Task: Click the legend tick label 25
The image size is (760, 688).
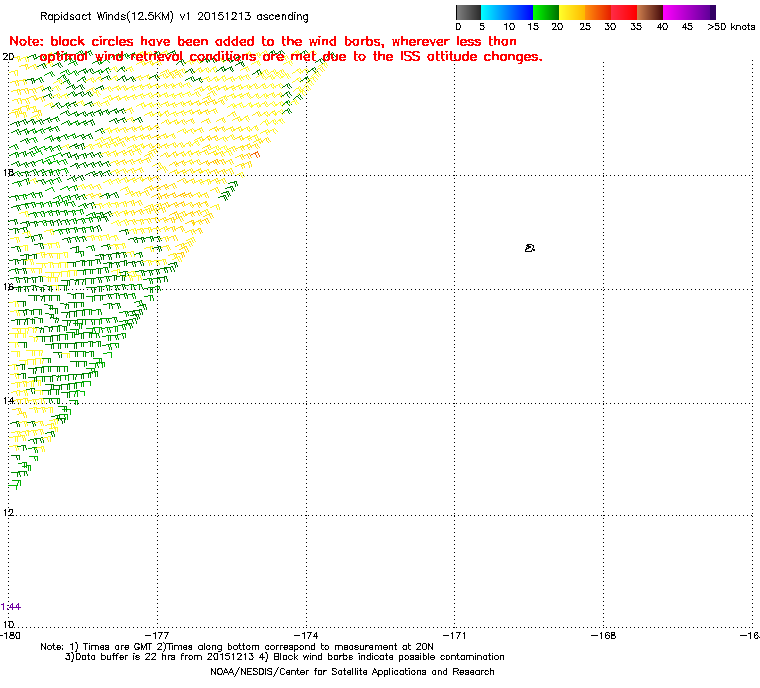Action: click(x=585, y=27)
